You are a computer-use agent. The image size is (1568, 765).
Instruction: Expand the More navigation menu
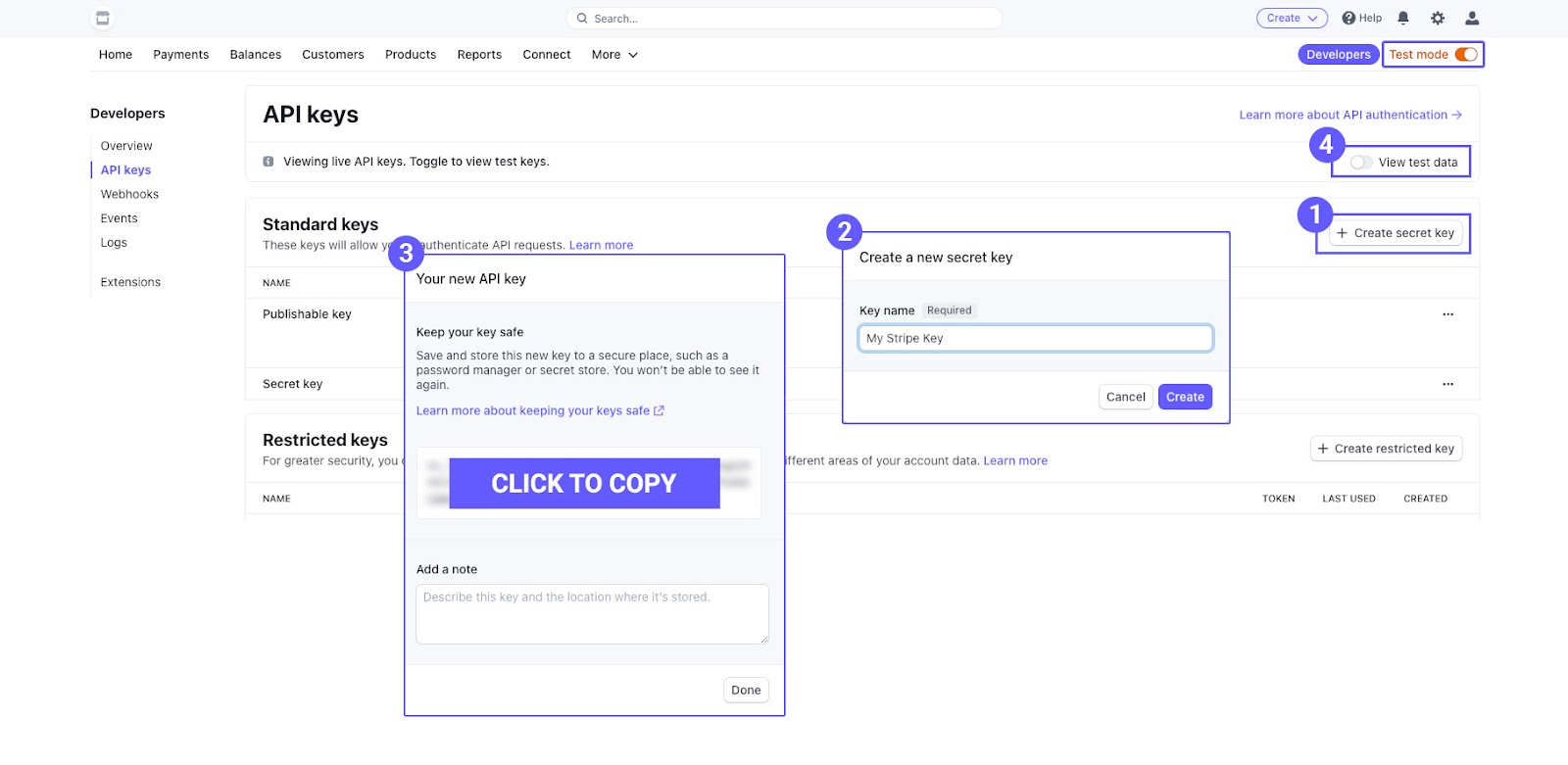click(x=614, y=55)
